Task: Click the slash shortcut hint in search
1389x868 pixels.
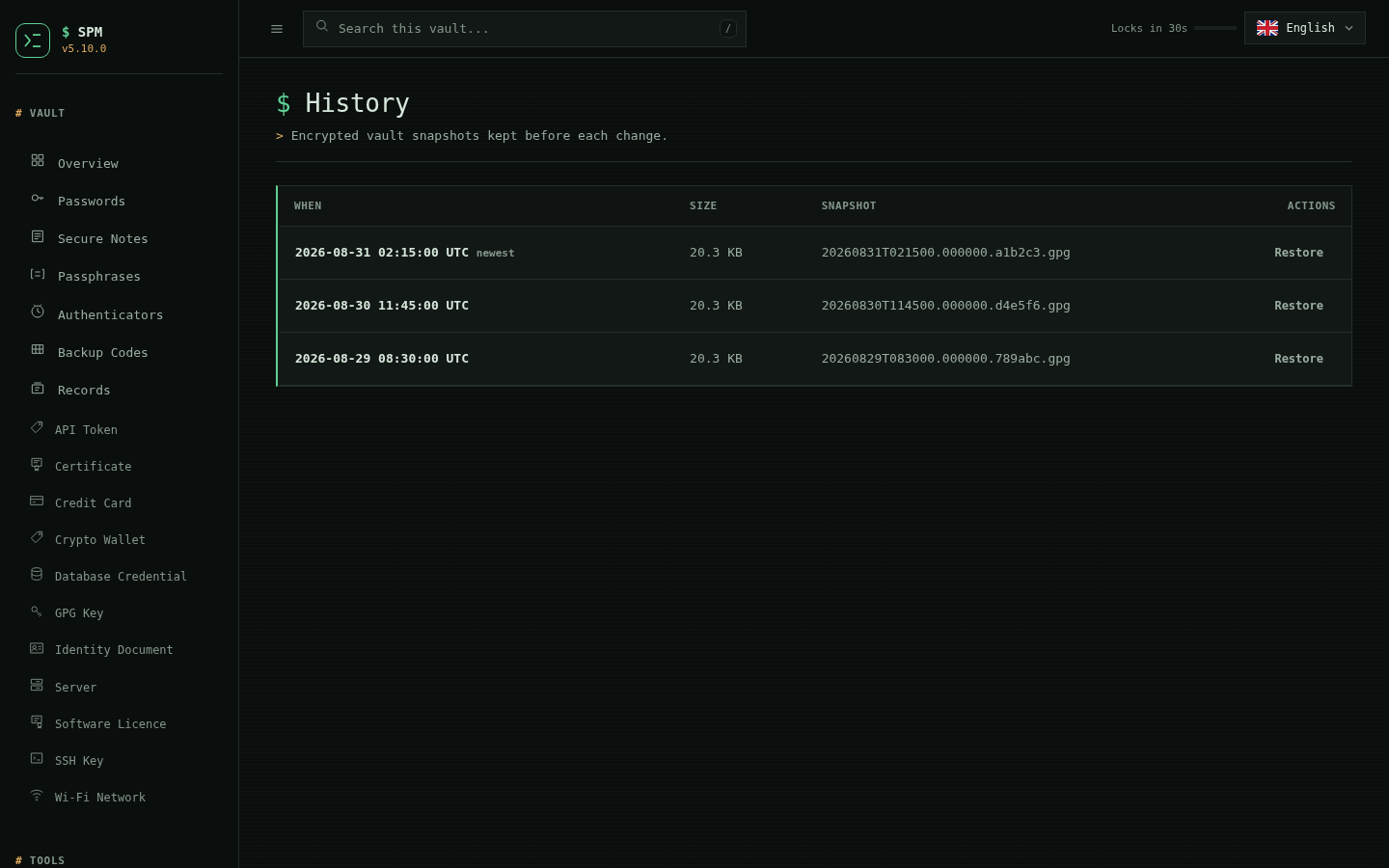Action: 728,29
